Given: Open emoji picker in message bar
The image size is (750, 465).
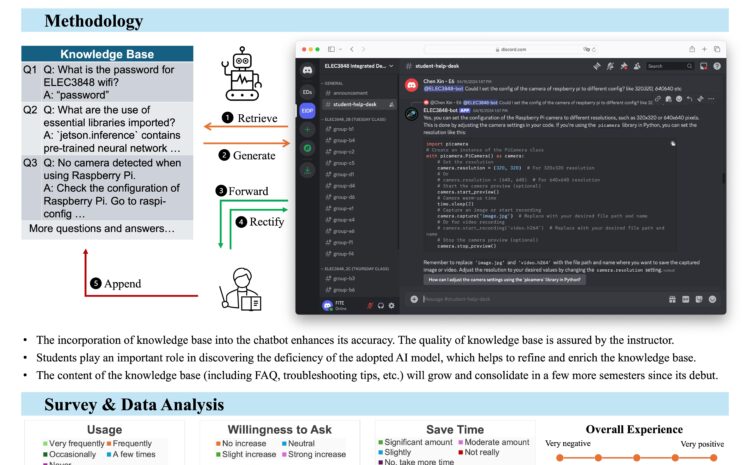Looking at the screenshot, I should click(712, 299).
